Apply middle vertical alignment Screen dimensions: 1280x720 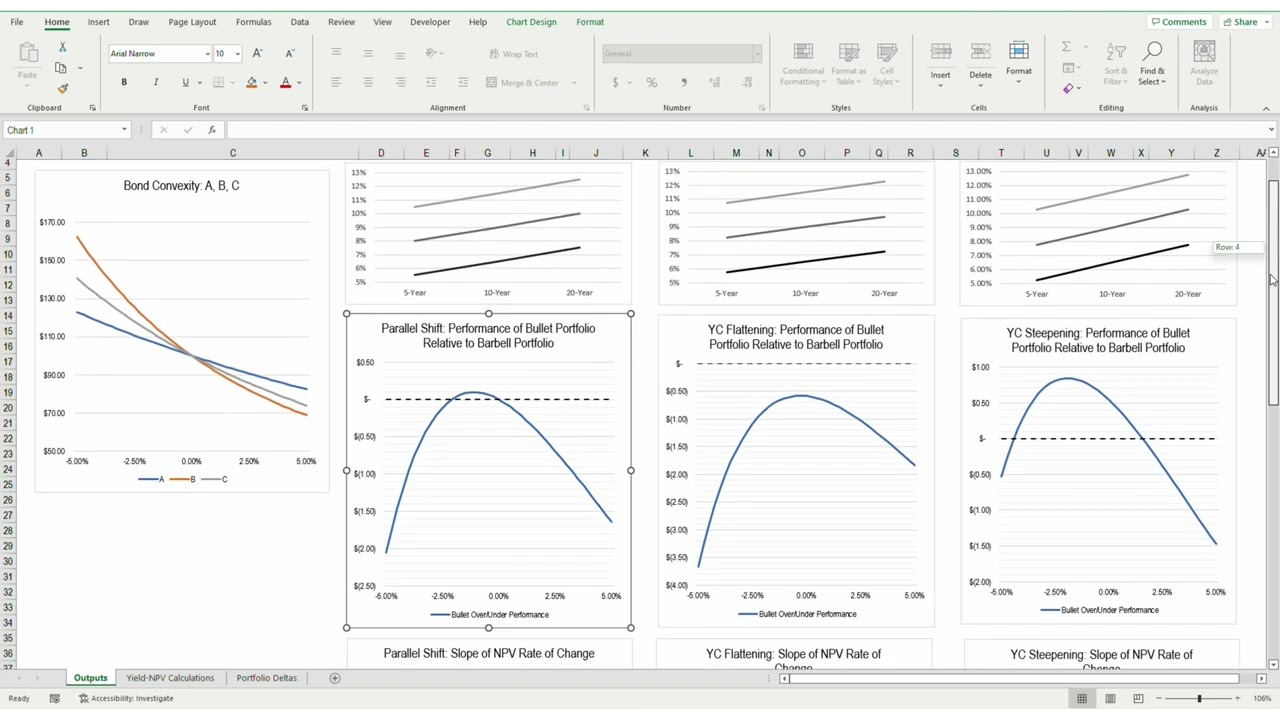(x=368, y=53)
